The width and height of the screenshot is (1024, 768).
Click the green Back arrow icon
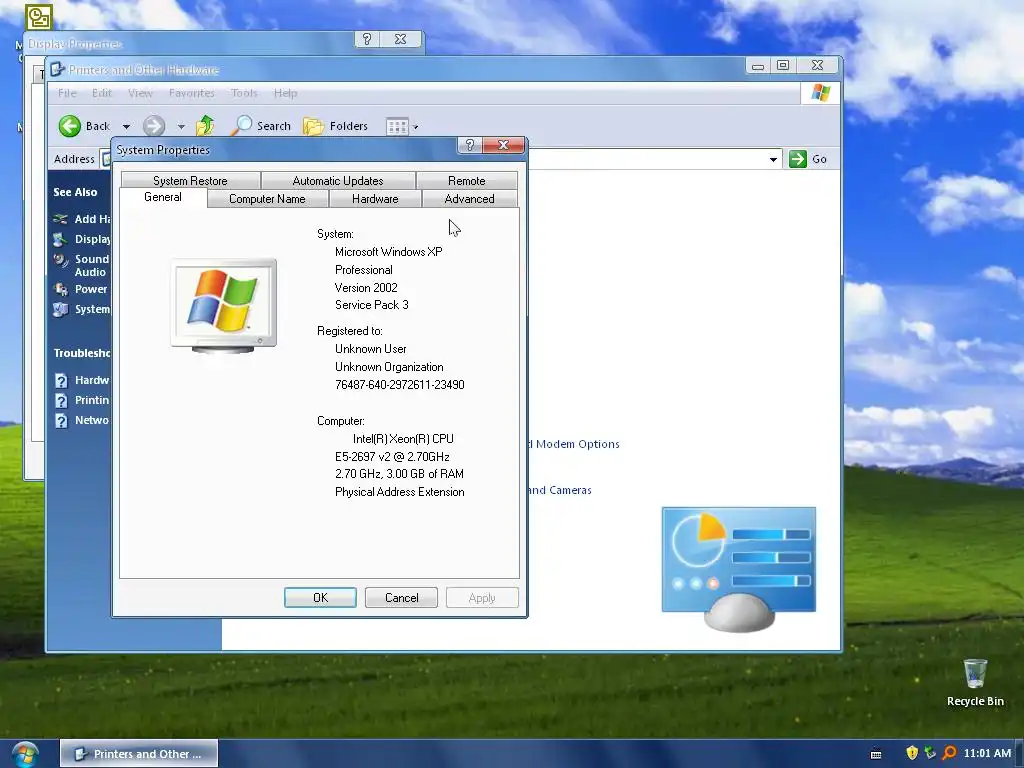coord(69,126)
